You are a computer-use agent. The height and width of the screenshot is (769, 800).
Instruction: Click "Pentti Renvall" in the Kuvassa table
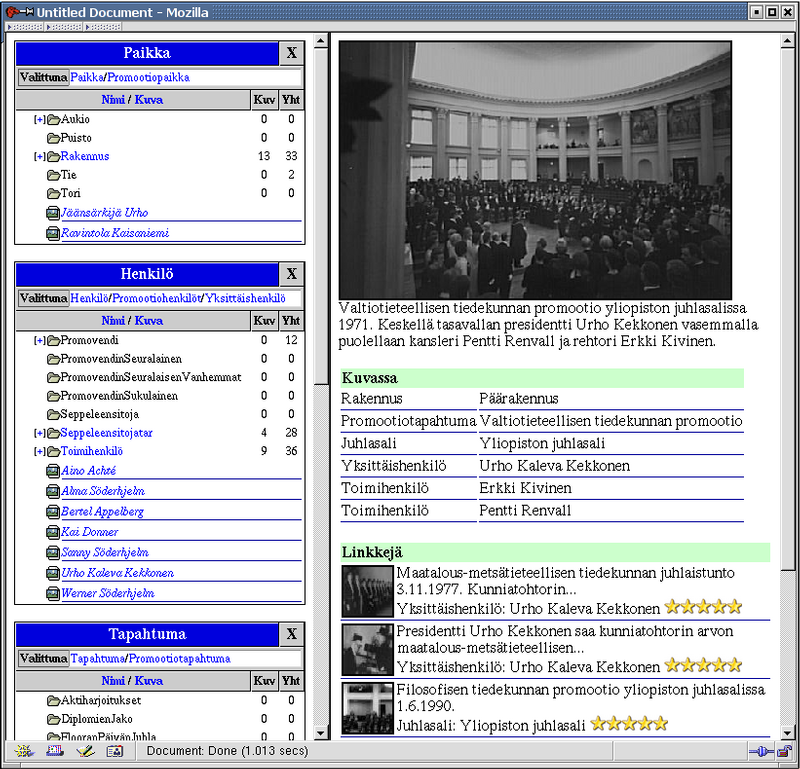pos(526,511)
